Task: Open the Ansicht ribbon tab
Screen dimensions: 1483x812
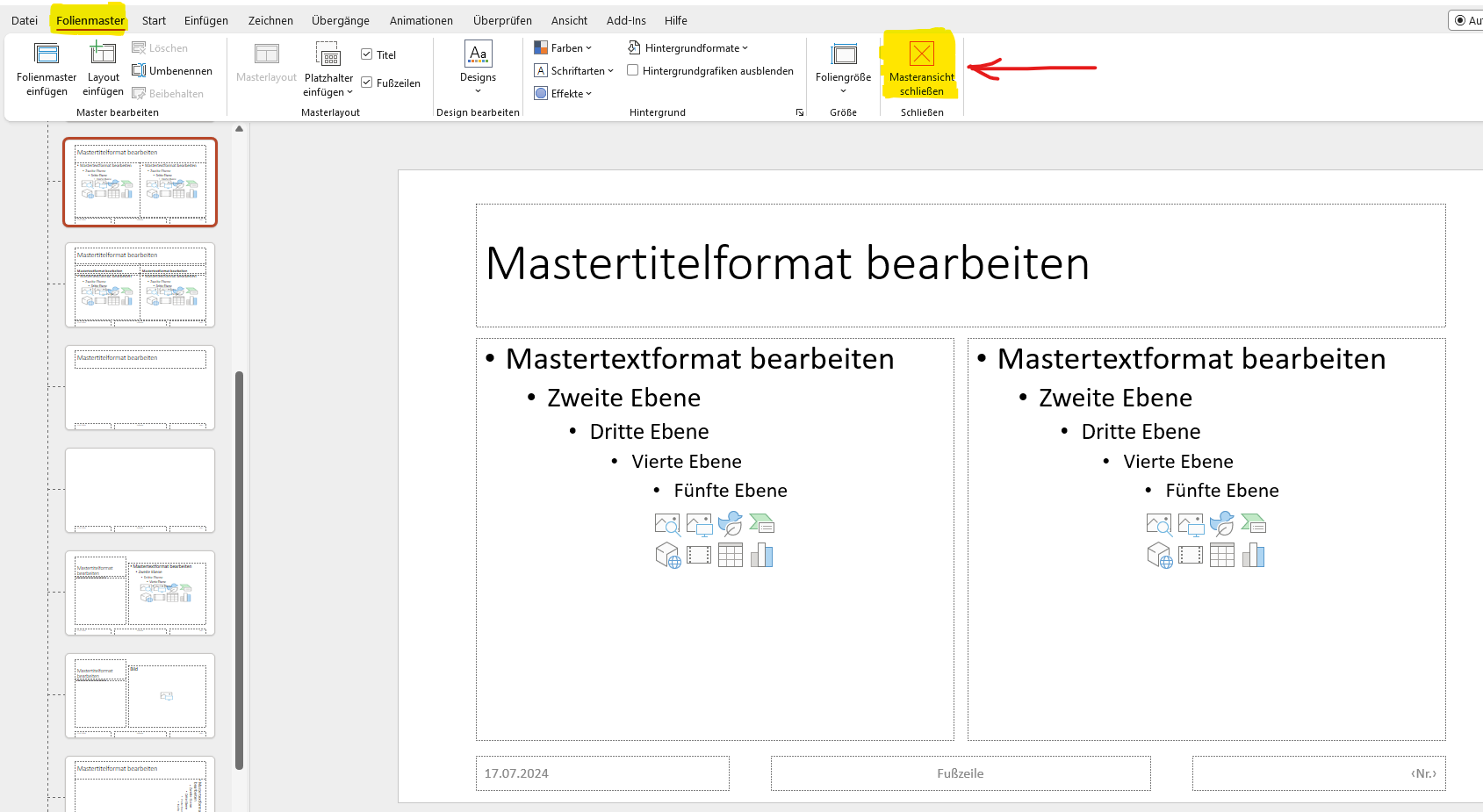Action: pos(569,20)
